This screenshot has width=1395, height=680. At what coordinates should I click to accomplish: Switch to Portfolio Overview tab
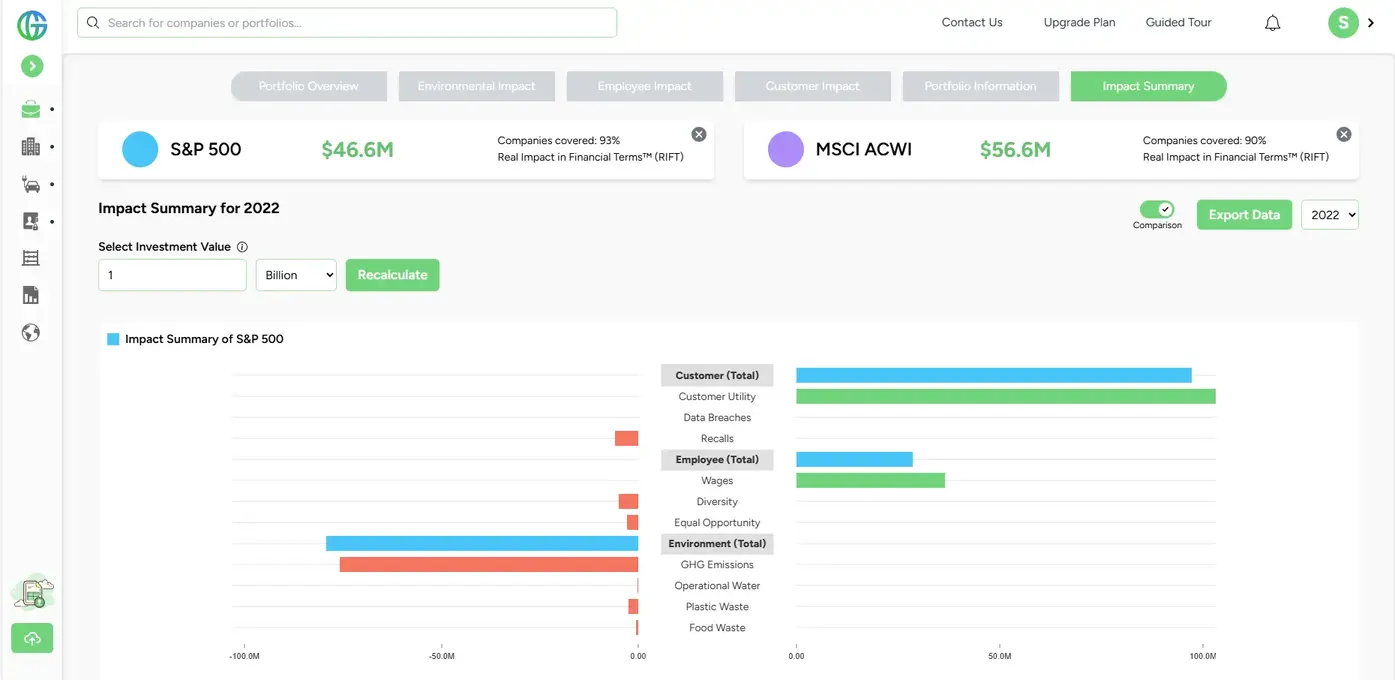(309, 86)
